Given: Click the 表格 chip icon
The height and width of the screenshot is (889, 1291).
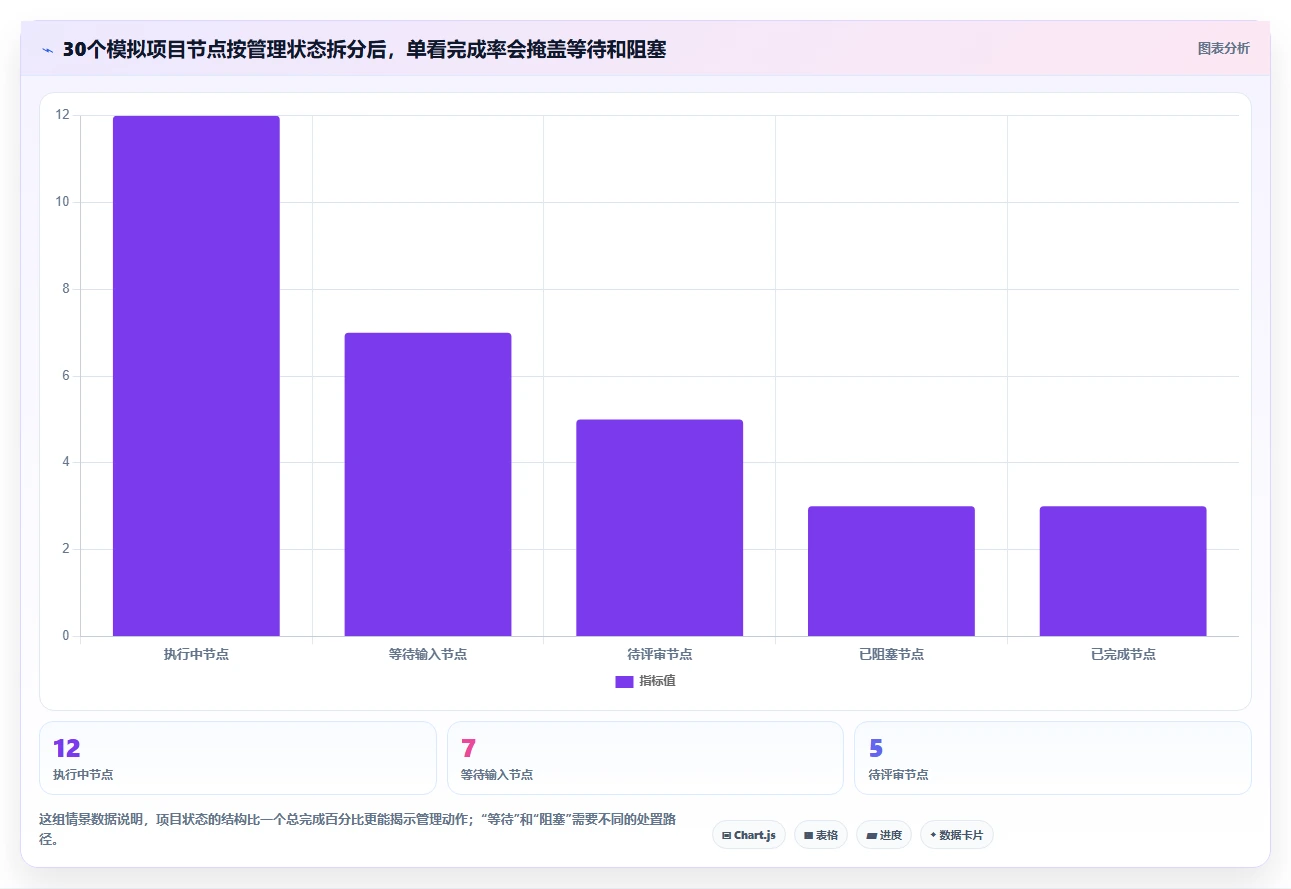Looking at the screenshot, I should pyautogui.click(x=808, y=835).
